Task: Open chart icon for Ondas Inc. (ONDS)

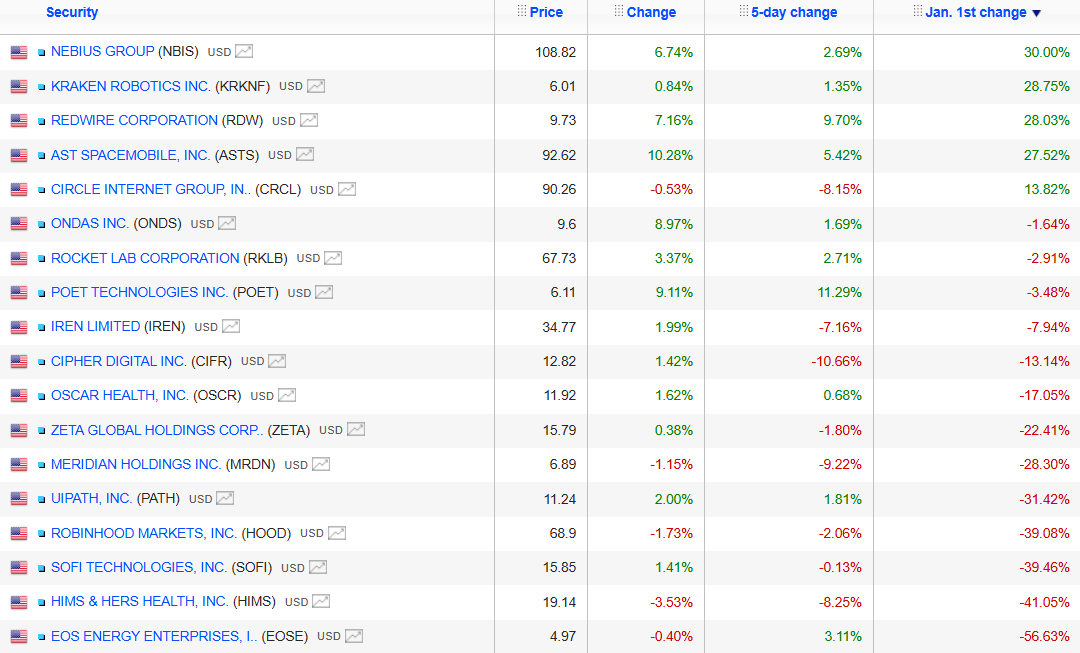Action: [x=227, y=223]
